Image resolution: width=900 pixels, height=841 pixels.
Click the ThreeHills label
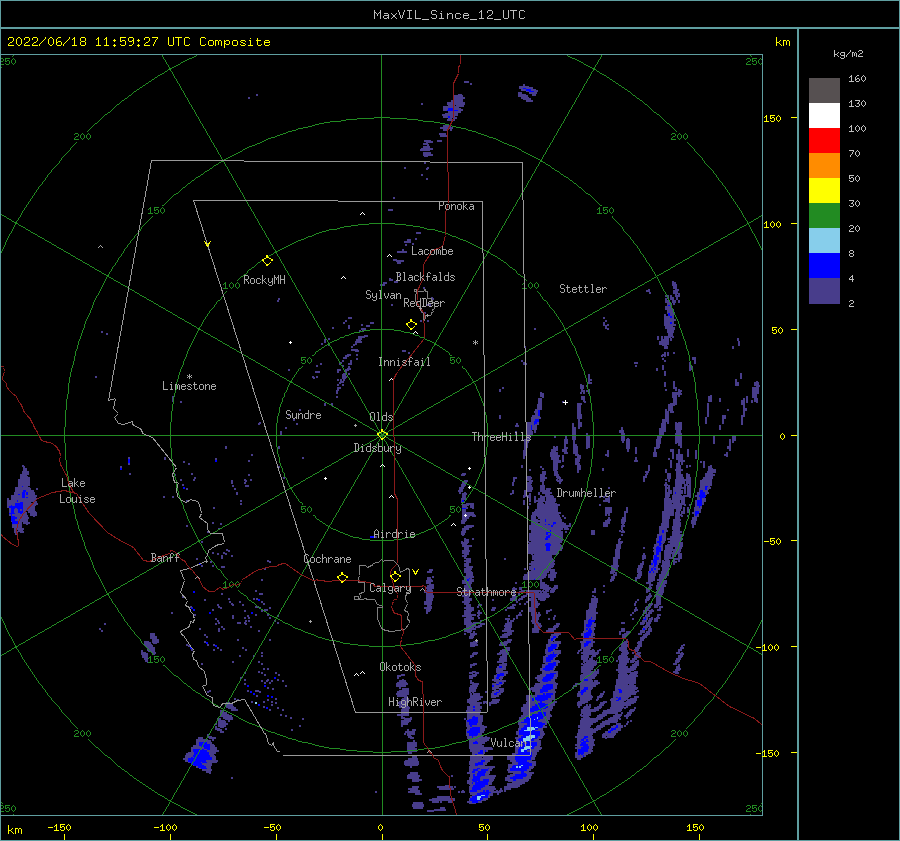pyautogui.click(x=501, y=437)
